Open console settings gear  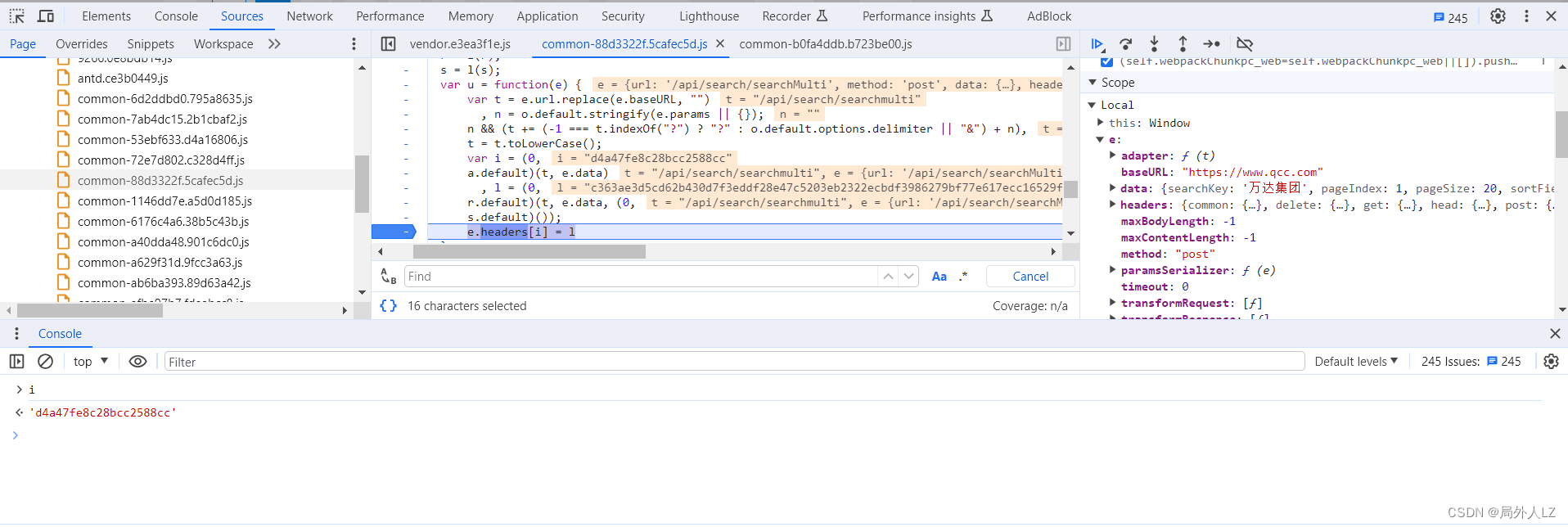1551,362
